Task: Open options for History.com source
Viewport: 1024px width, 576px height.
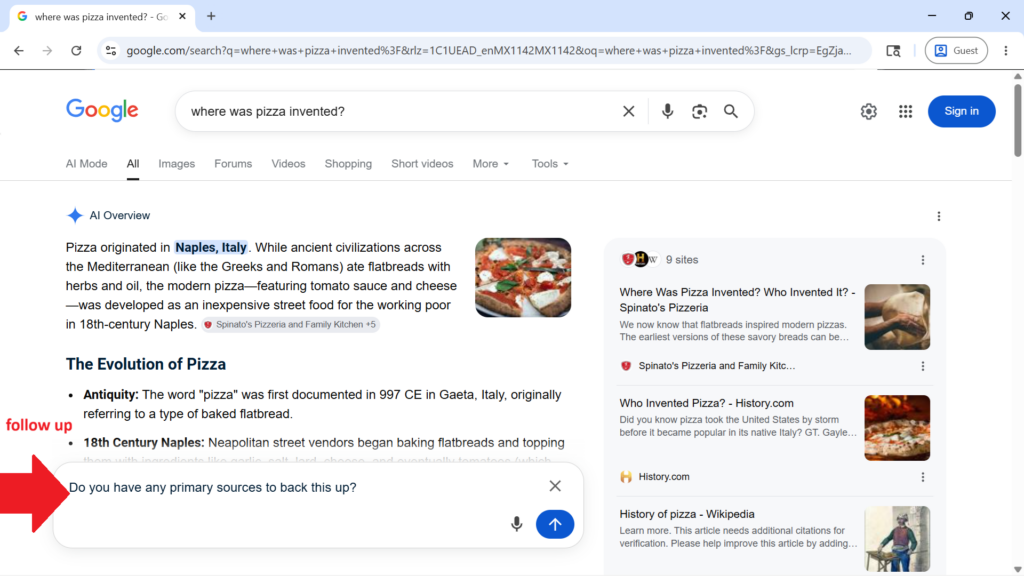Action: pos(923,477)
